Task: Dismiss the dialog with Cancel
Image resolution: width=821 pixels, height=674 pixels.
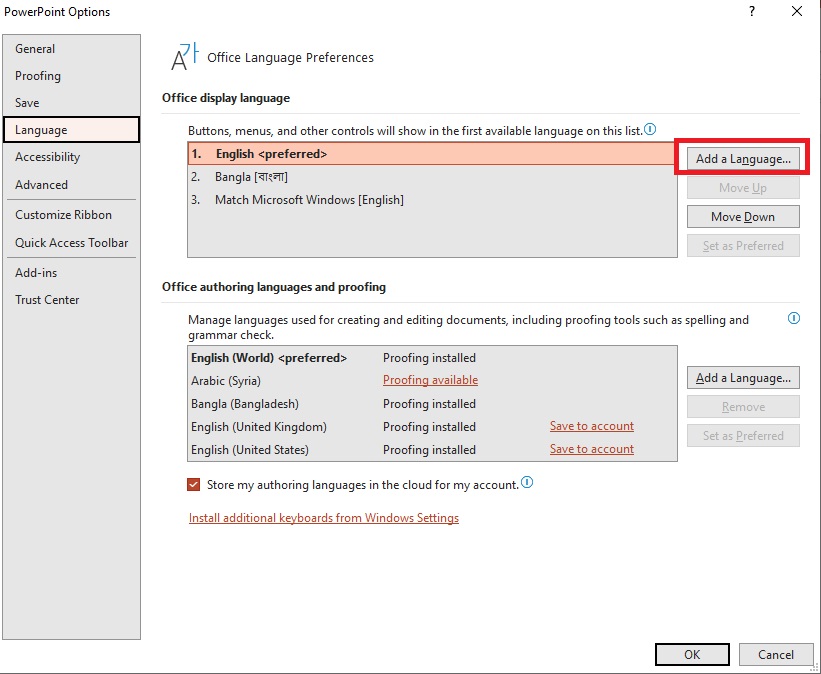Action: tap(776, 654)
